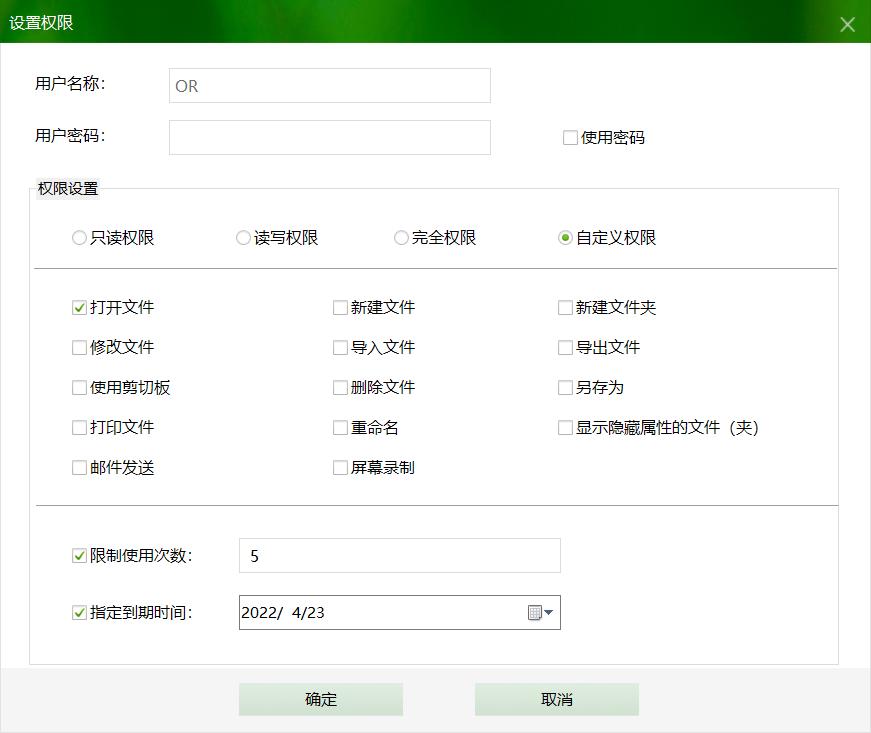Click the 取消 cancel button
This screenshot has height=733, width=871.
point(557,699)
